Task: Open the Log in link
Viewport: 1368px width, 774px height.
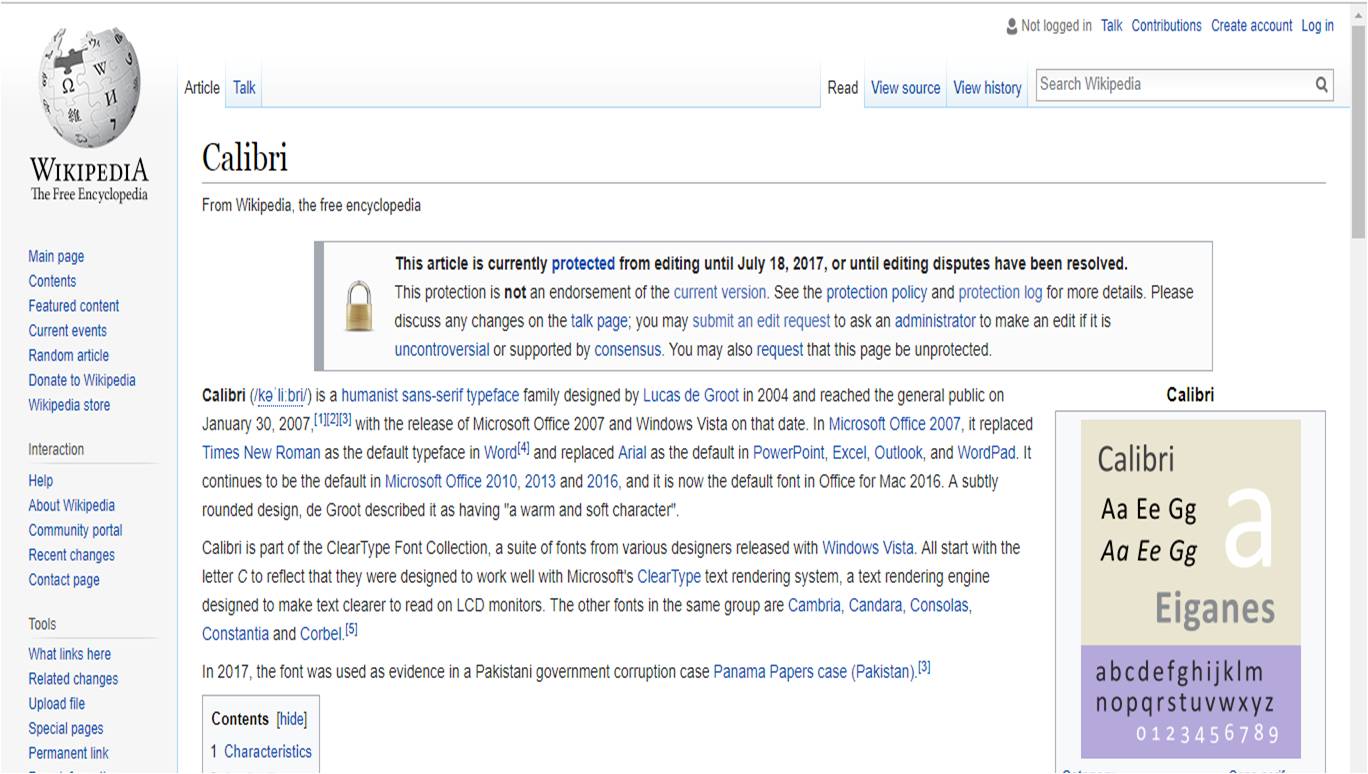Action: pos(1317,26)
